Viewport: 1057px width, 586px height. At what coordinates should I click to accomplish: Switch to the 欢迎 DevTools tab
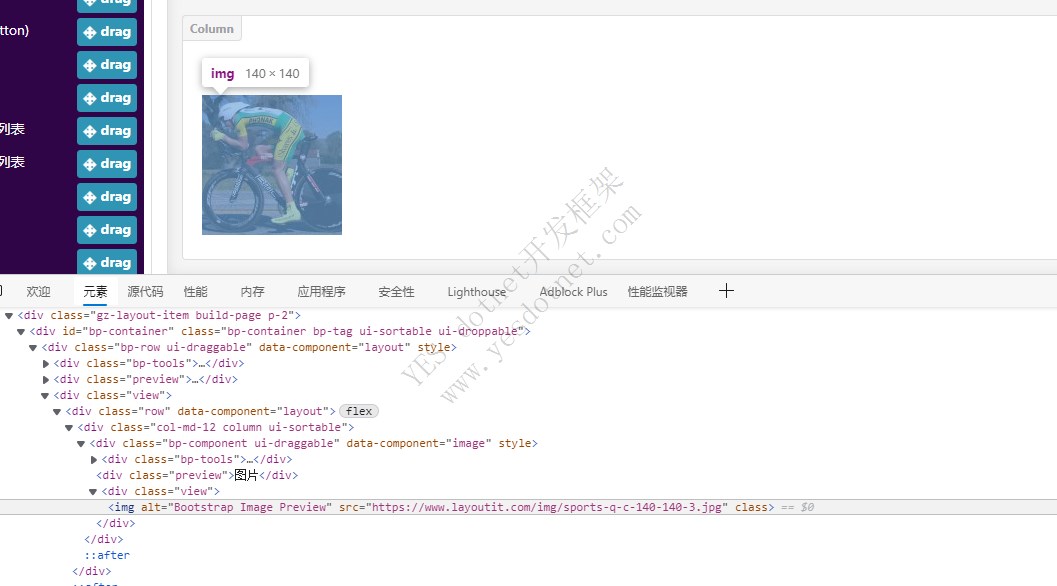(38, 291)
